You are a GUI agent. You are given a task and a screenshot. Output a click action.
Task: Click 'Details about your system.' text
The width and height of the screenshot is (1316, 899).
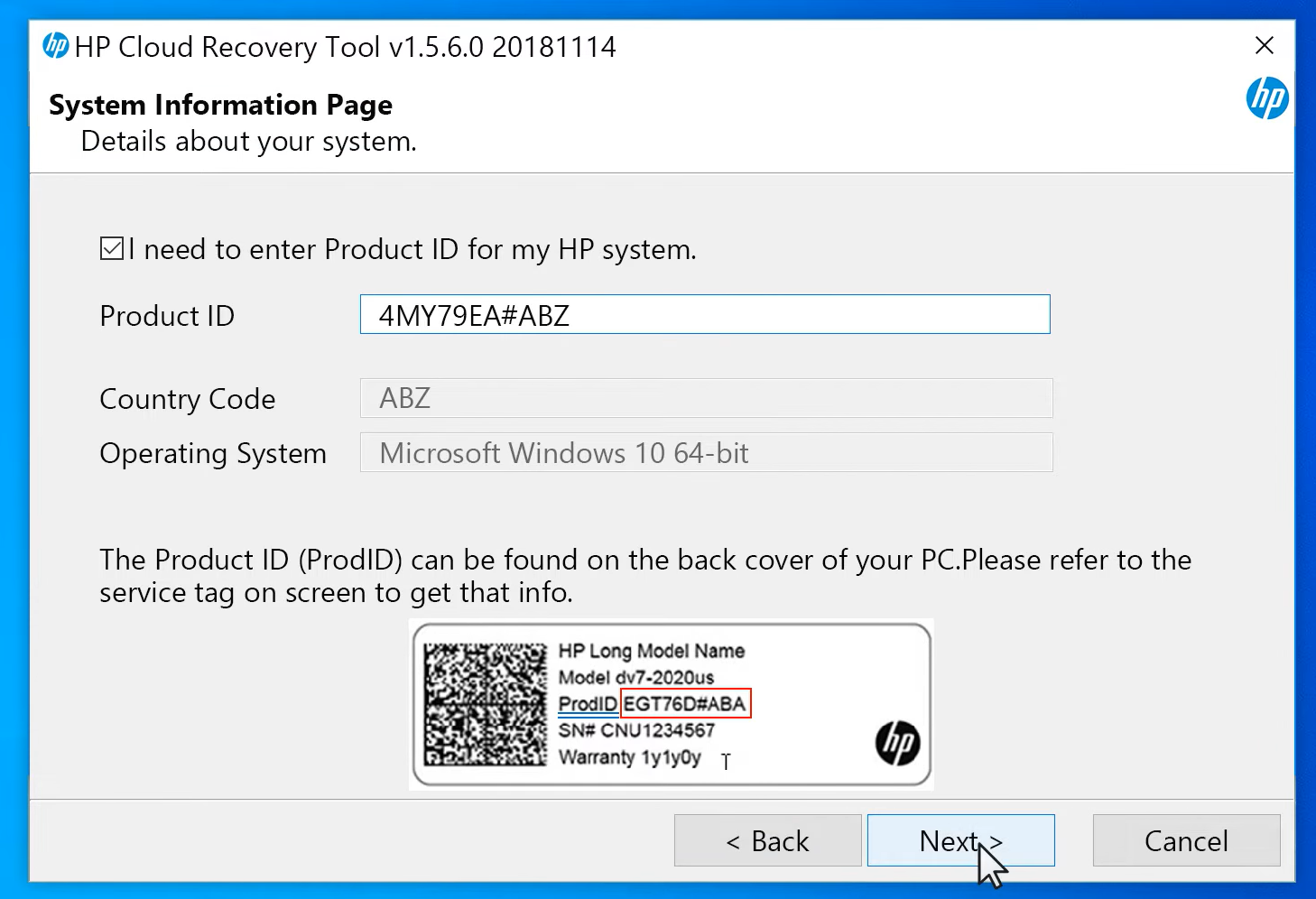249,142
